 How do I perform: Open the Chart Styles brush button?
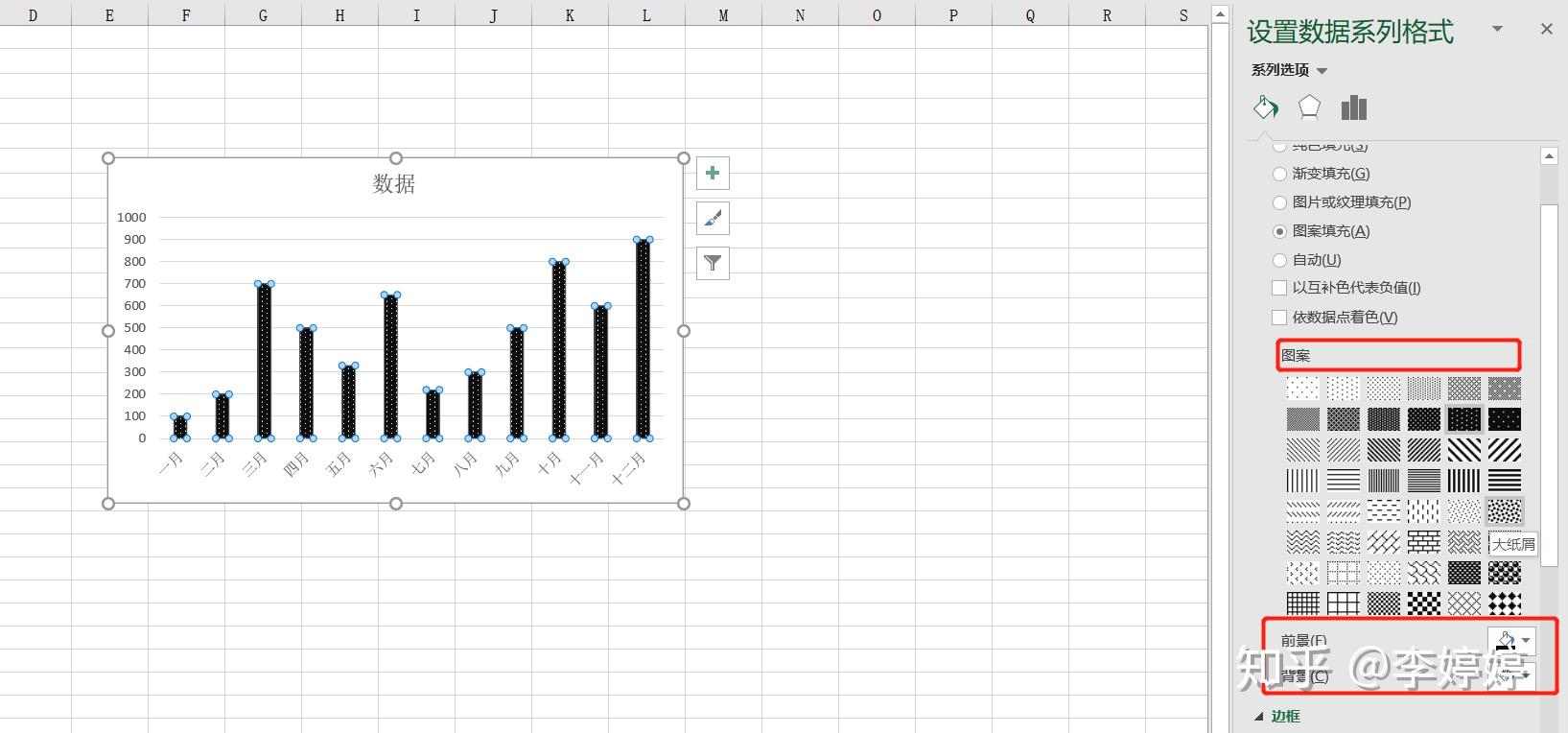(x=713, y=218)
